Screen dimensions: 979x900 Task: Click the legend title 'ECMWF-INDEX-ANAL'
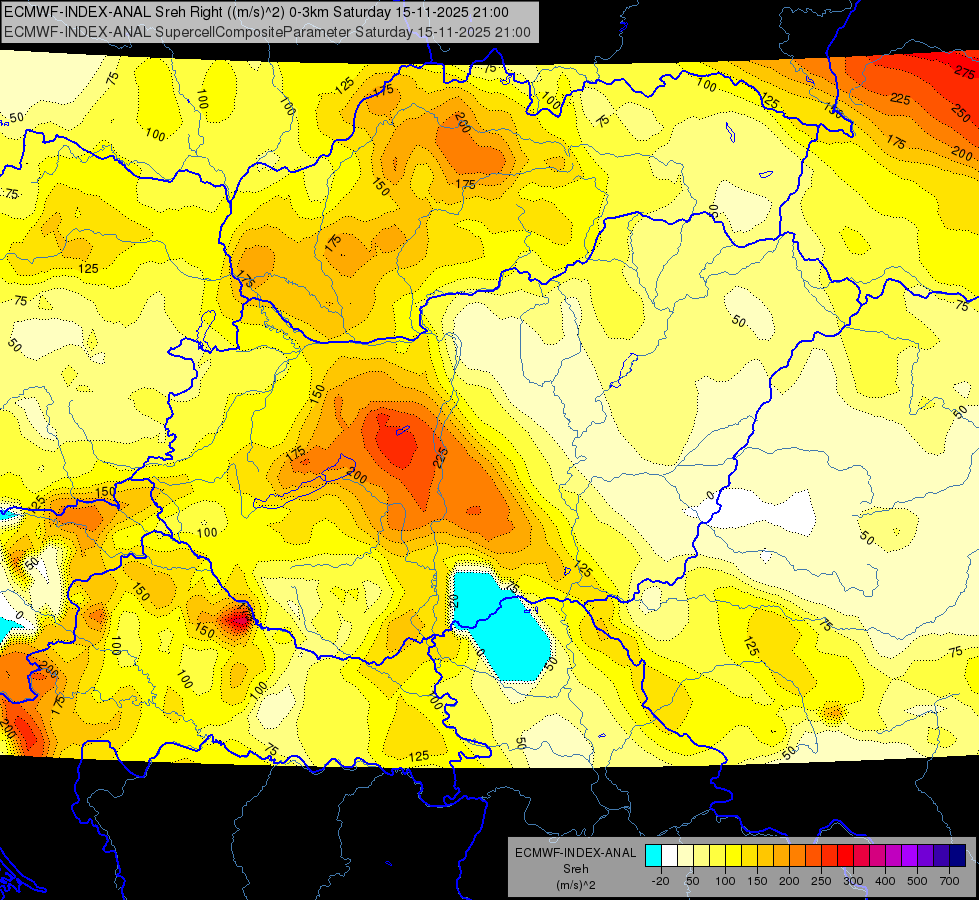[576, 853]
